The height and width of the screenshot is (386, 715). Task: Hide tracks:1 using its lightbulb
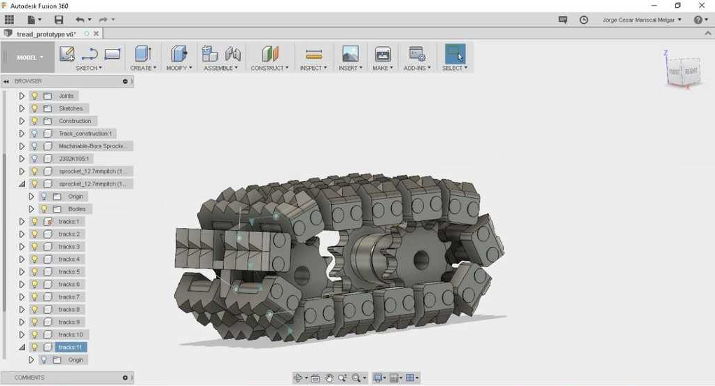(x=35, y=221)
